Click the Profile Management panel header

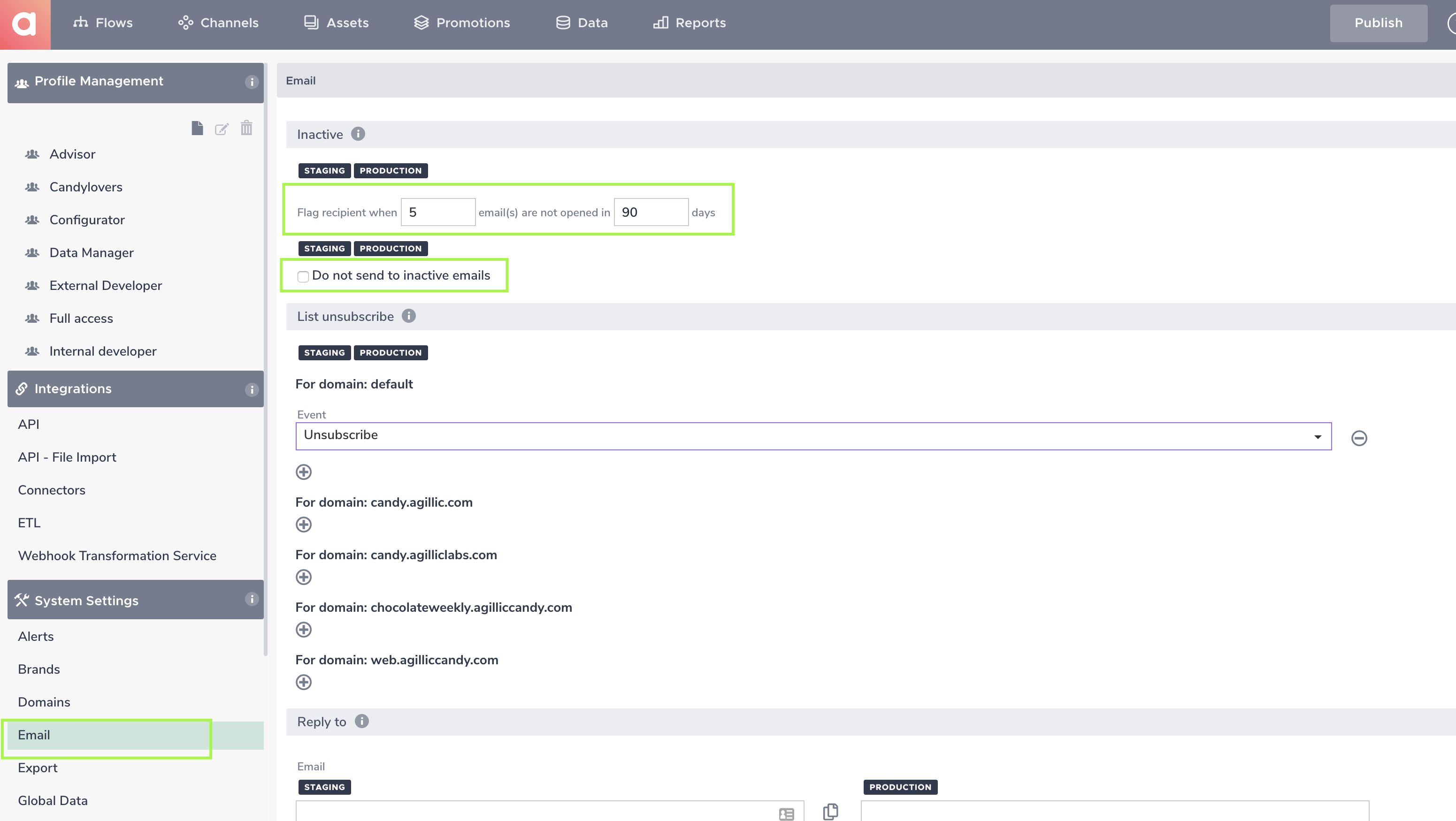[x=135, y=83]
